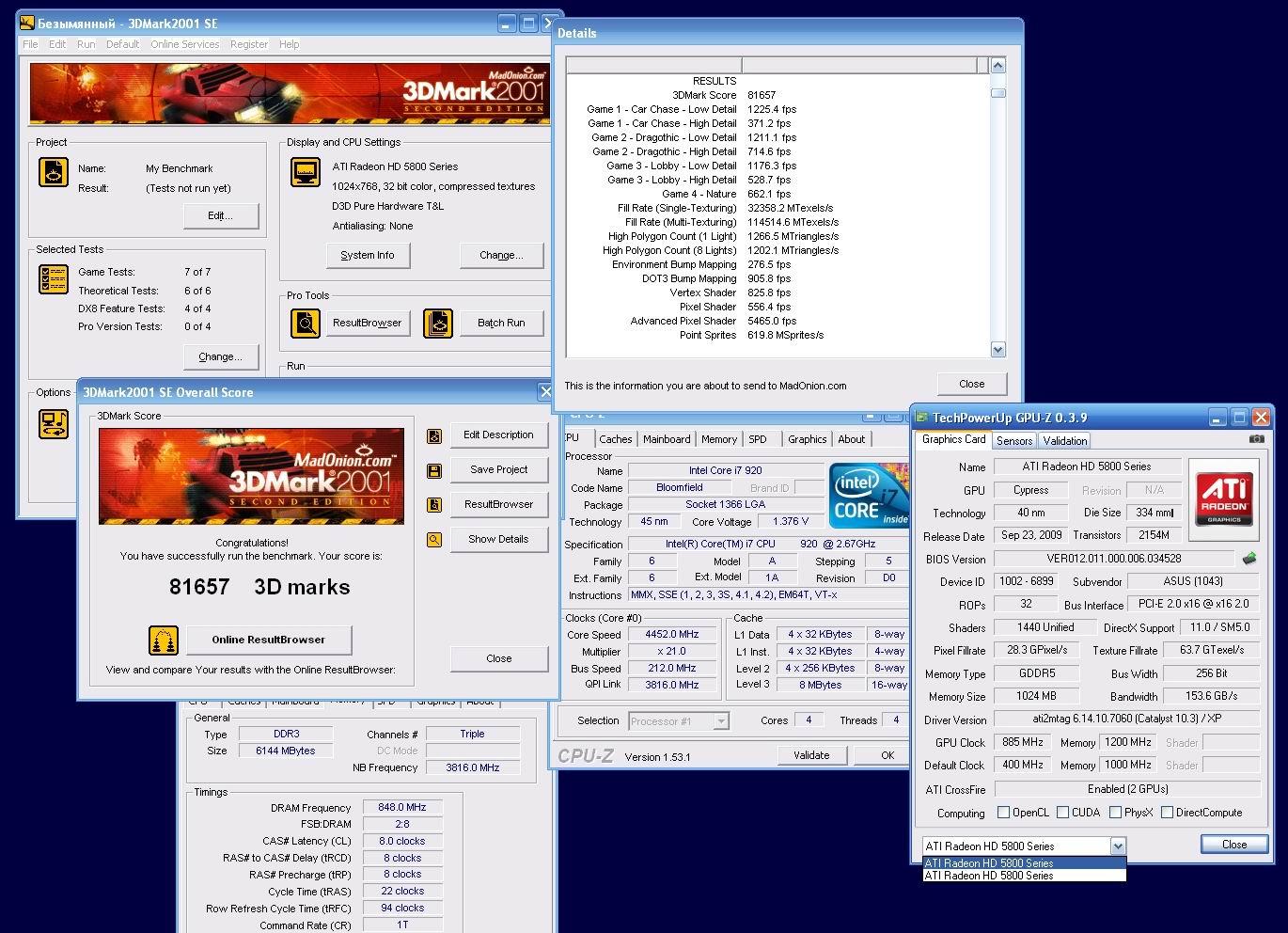The width and height of the screenshot is (1288, 933).
Task: Click the GPU Clock 885 MHz field
Action: (1022, 742)
